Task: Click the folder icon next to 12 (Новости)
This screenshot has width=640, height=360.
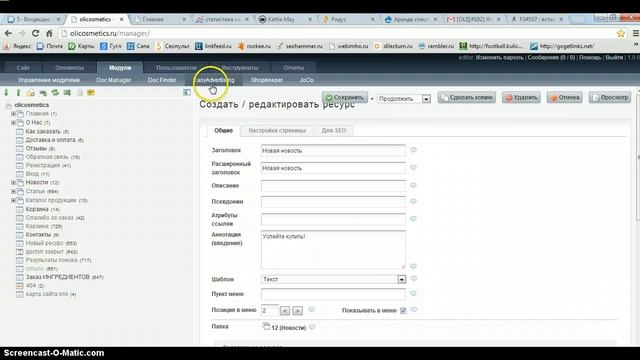Action: [x=266, y=327]
